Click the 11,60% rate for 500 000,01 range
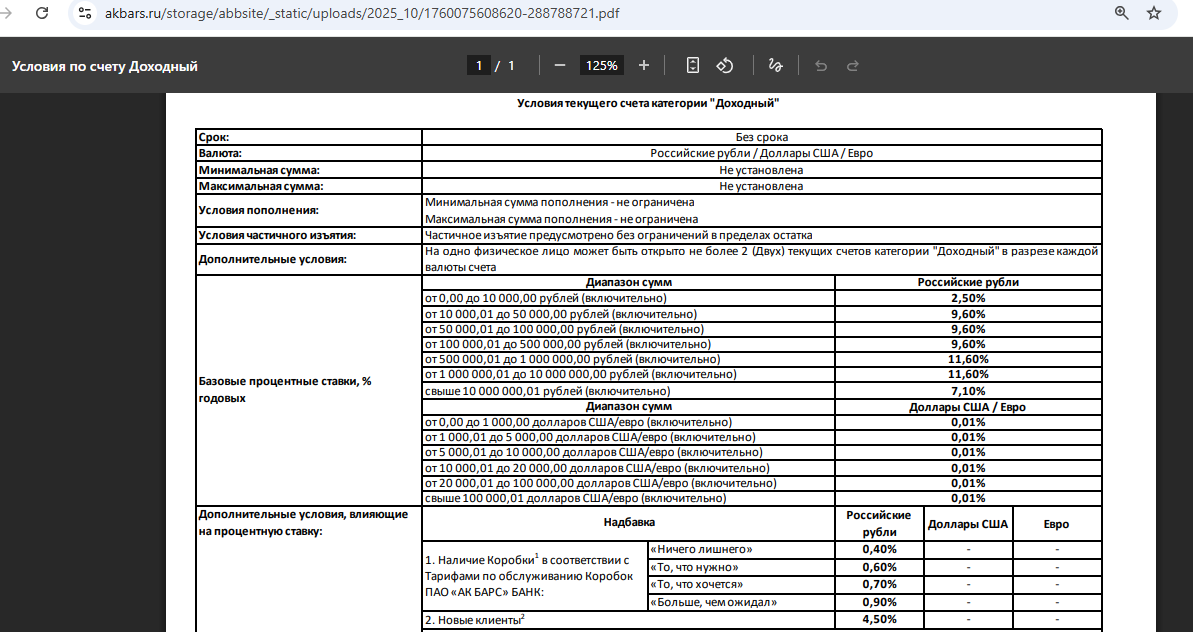Screen dimensions: 1193x632 (967, 359)
